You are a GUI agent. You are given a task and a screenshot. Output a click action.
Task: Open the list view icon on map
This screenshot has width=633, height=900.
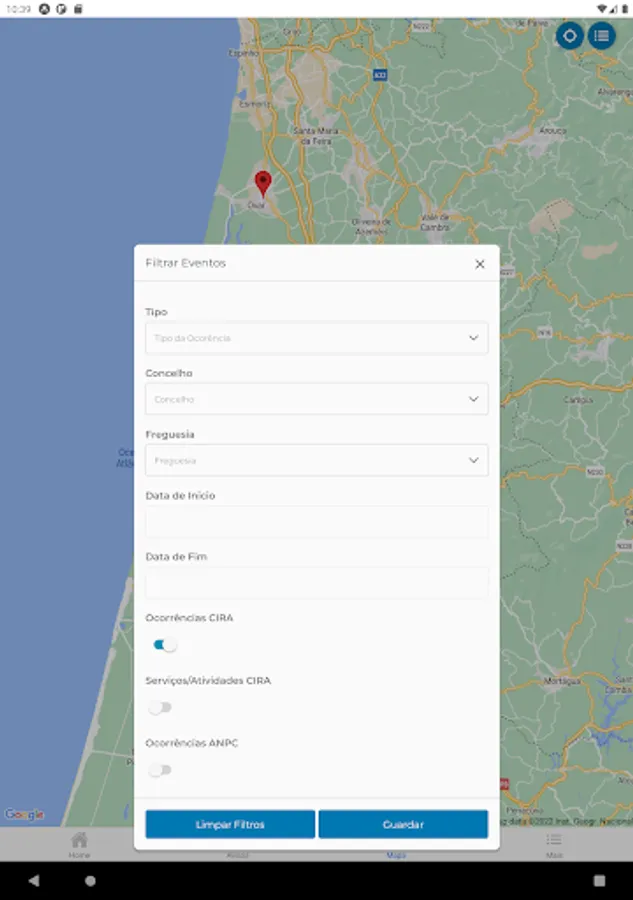click(x=601, y=36)
